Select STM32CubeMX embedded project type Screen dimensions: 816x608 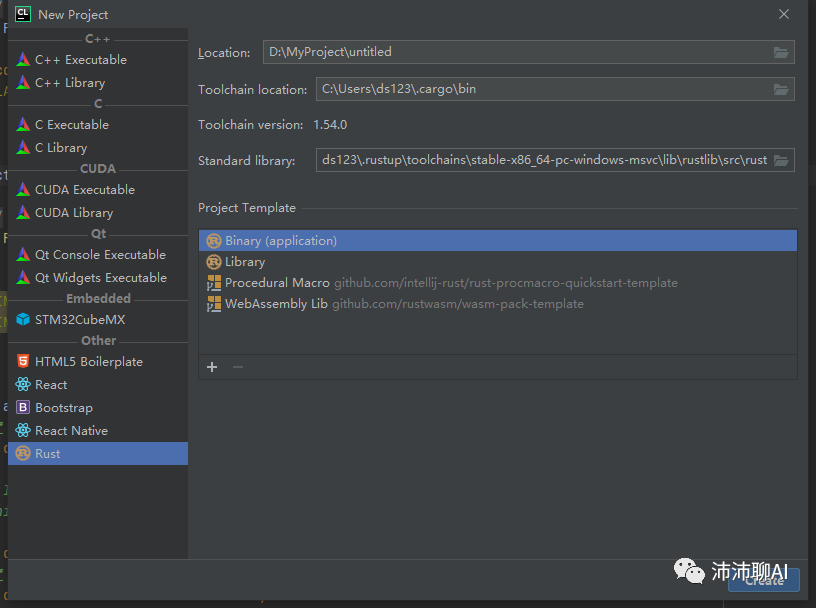[x=98, y=320]
